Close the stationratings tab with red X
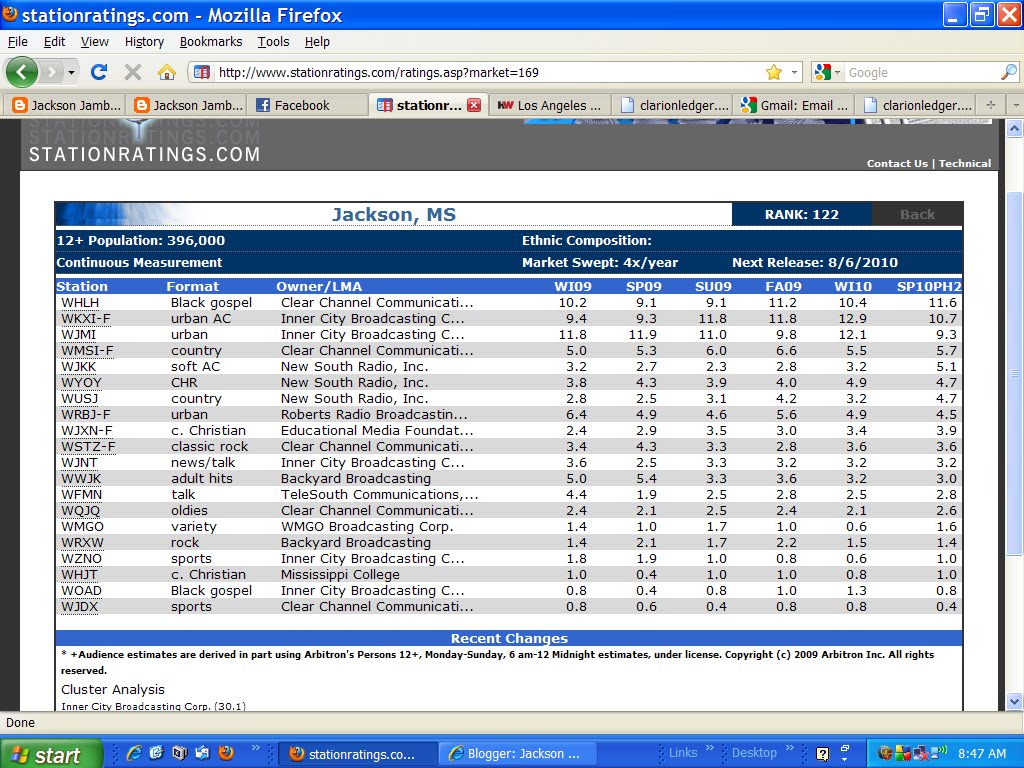 tap(474, 105)
